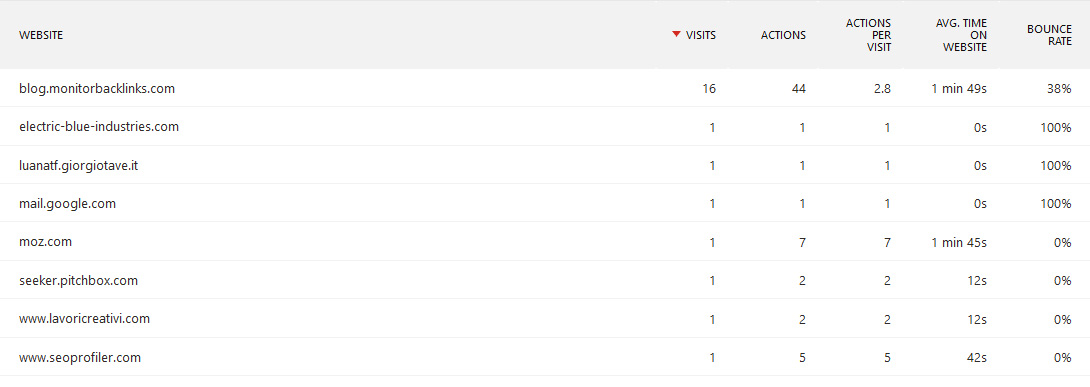Click visits value 16 for blog.monitorbacklinks.com
The image size is (1090, 387).
click(709, 89)
